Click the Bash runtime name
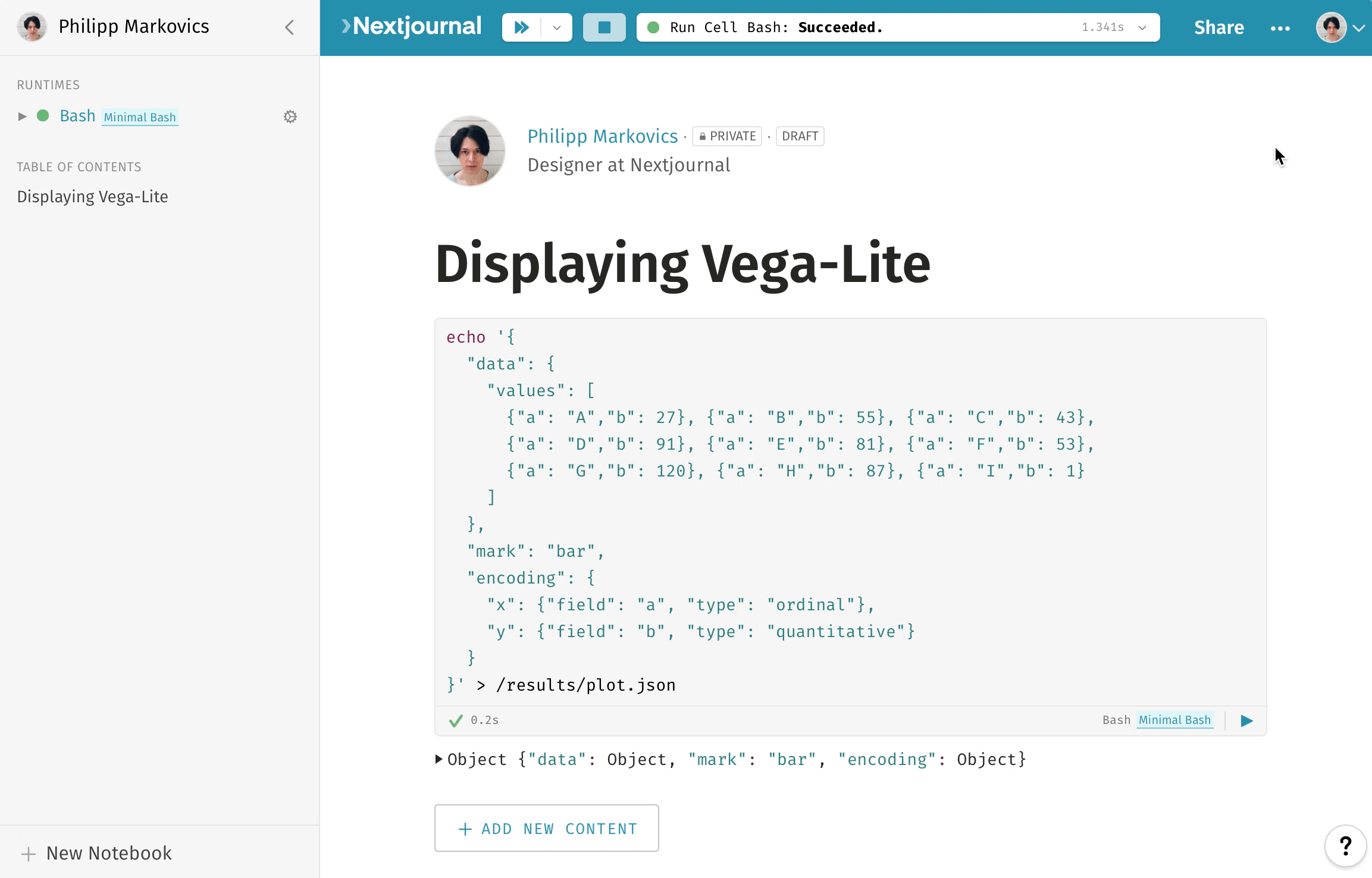Image resolution: width=1372 pixels, height=878 pixels. pos(77,116)
